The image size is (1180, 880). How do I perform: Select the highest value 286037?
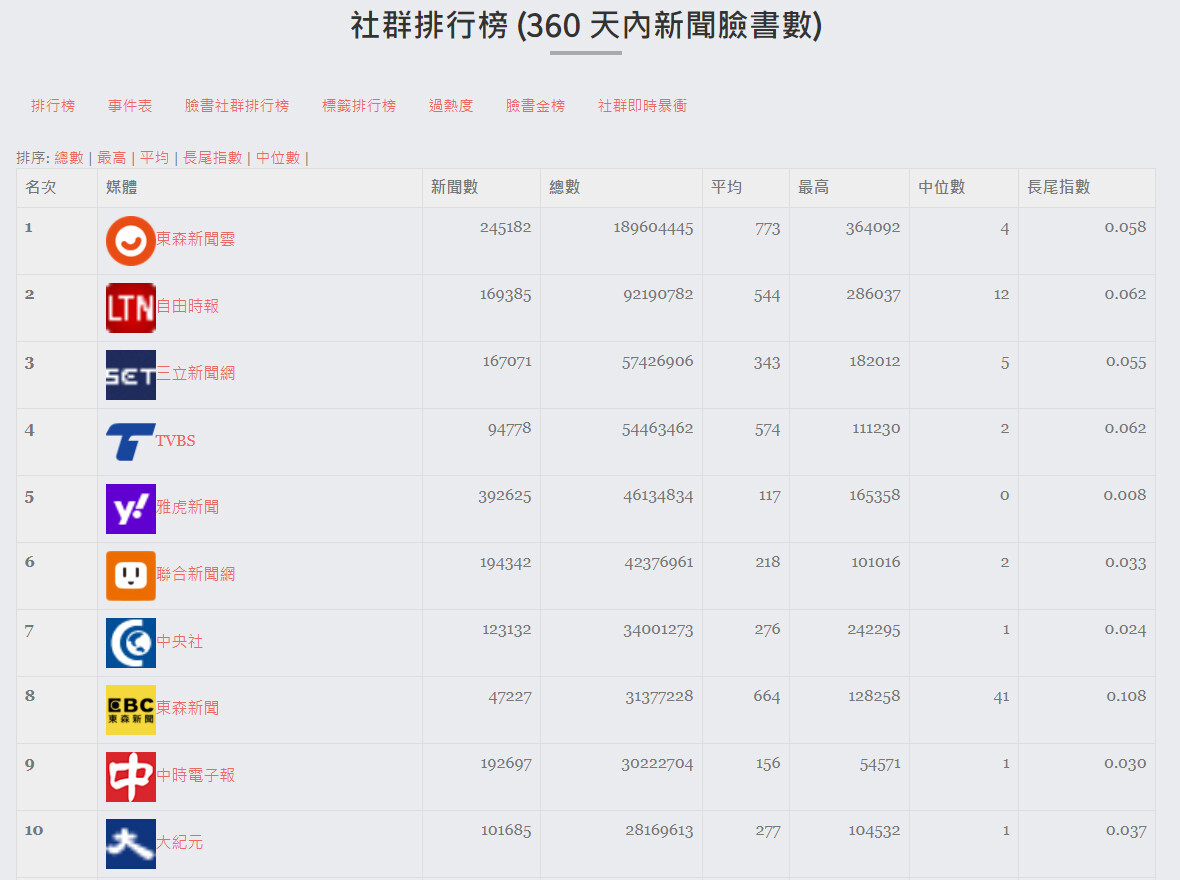[x=873, y=294]
